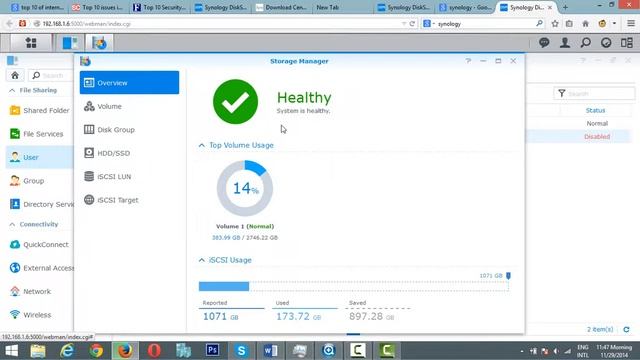This screenshot has width=640, height=360.
Task: Click the Status column header
Action: (596, 110)
